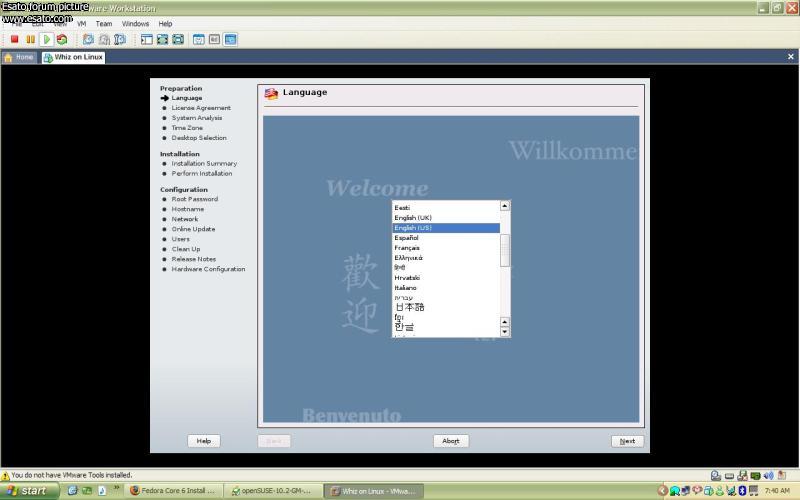Open the Windows menu

click(x=135, y=23)
